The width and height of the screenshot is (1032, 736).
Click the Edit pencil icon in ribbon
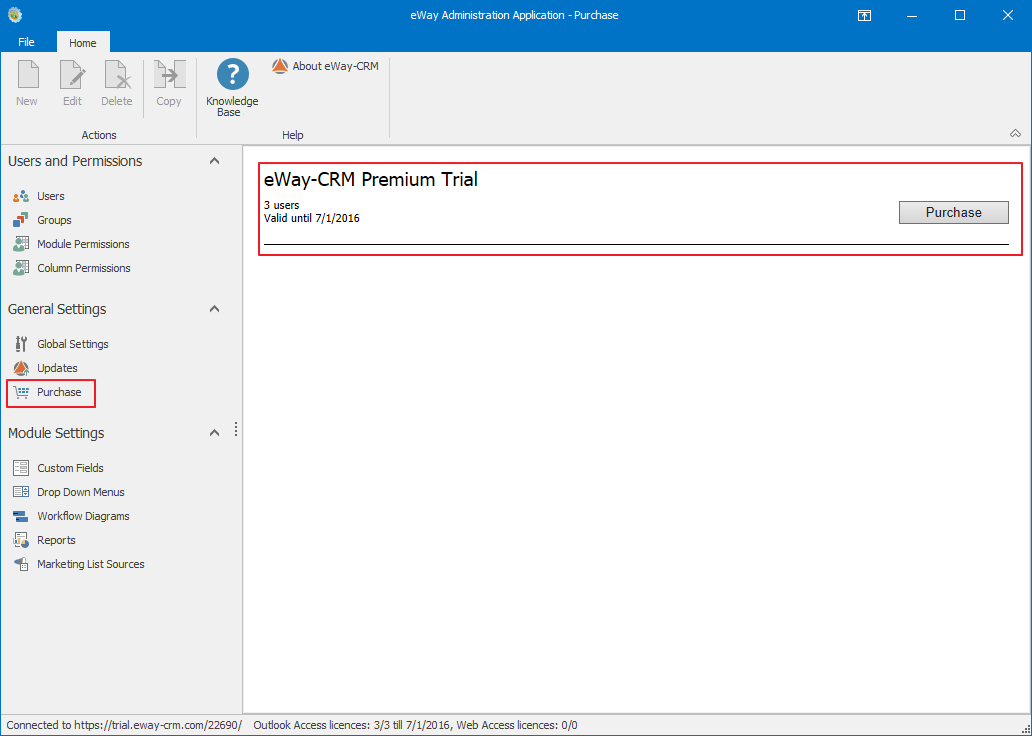(72, 74)
